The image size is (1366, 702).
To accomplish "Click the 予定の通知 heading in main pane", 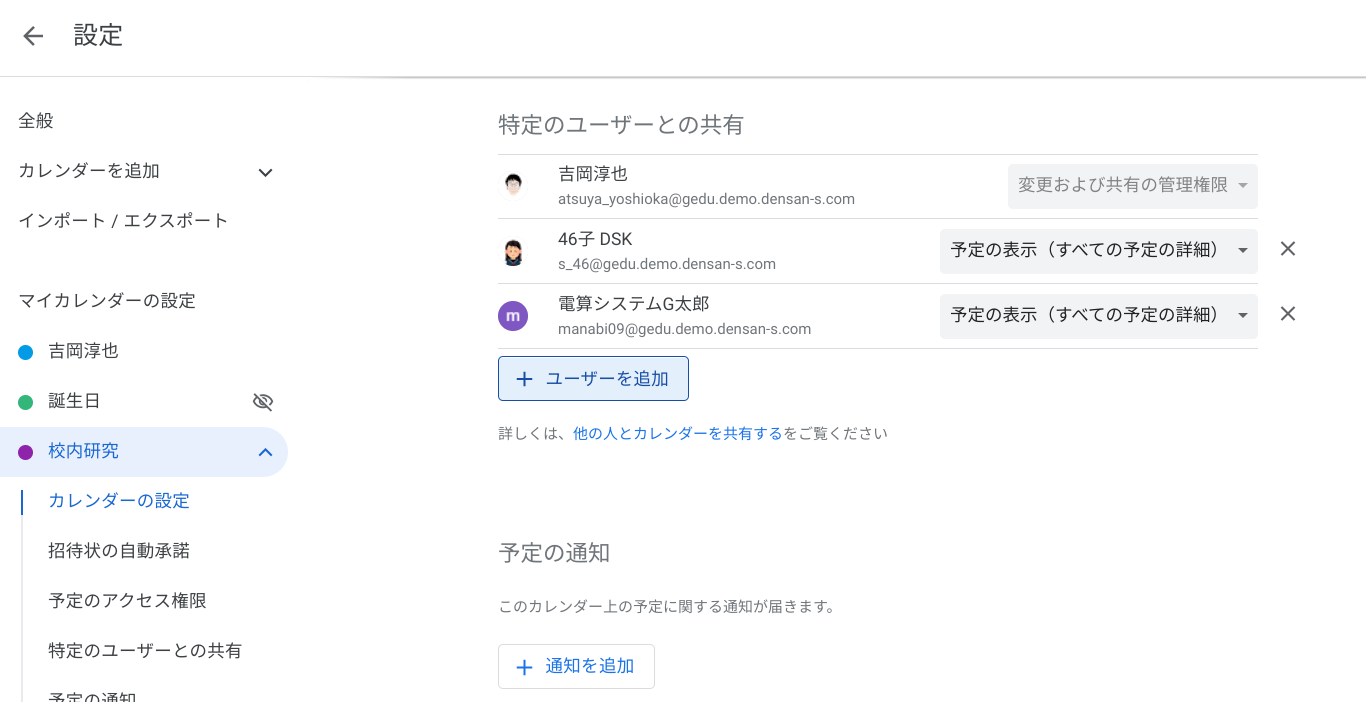I will click(x=554, y=553).
